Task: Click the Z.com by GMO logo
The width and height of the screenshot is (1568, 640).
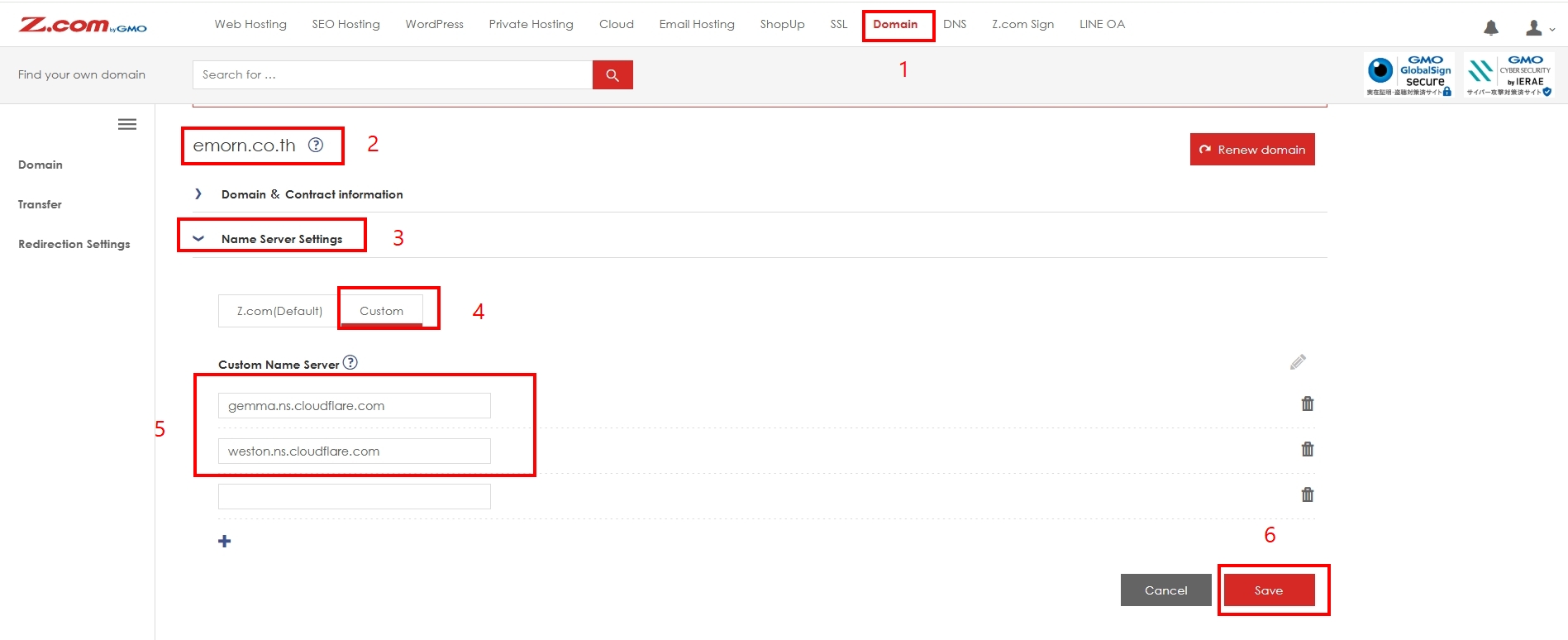Action: tap(83, 25)
